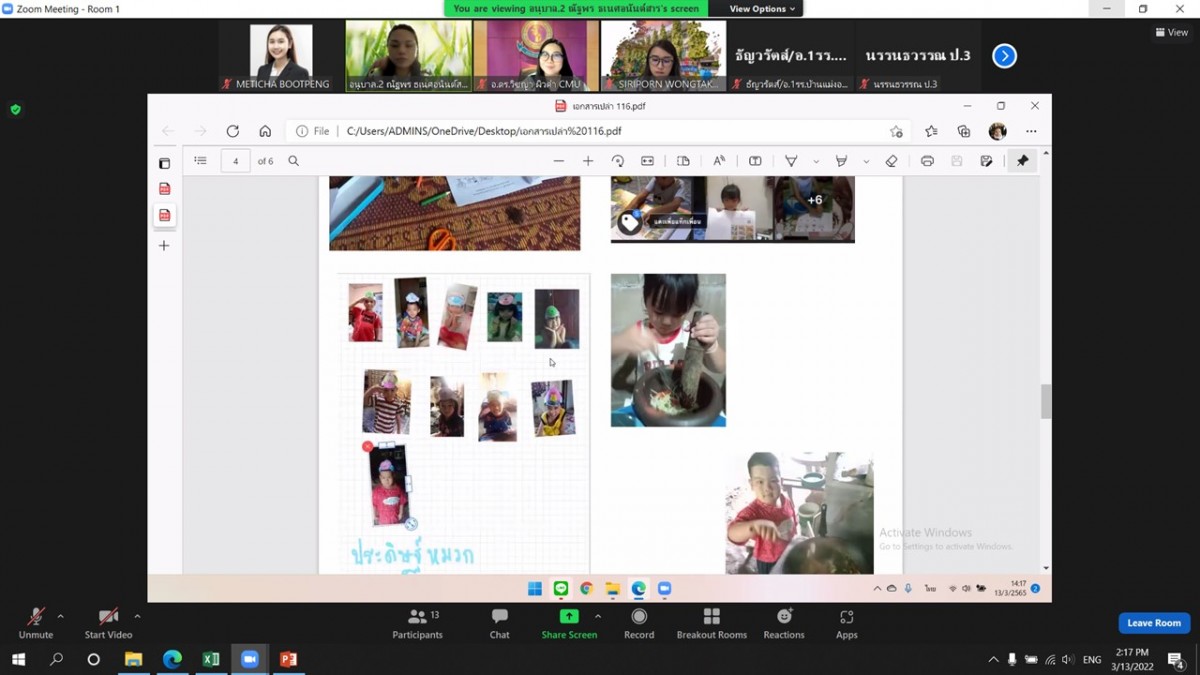
Task: Go to browser home page icon
Action: (265, 131)
